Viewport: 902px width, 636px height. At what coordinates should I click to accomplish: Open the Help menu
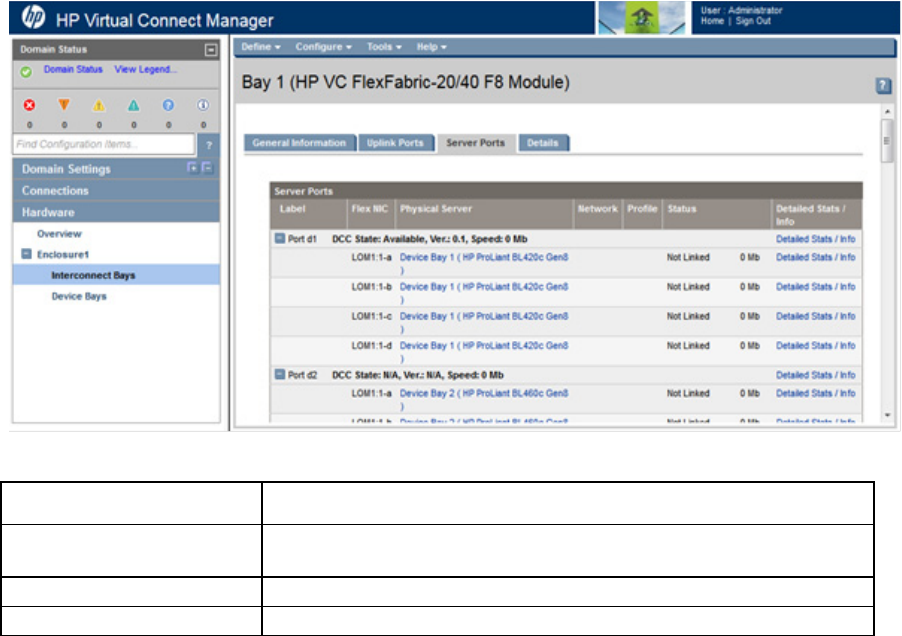tap(431, 47)
